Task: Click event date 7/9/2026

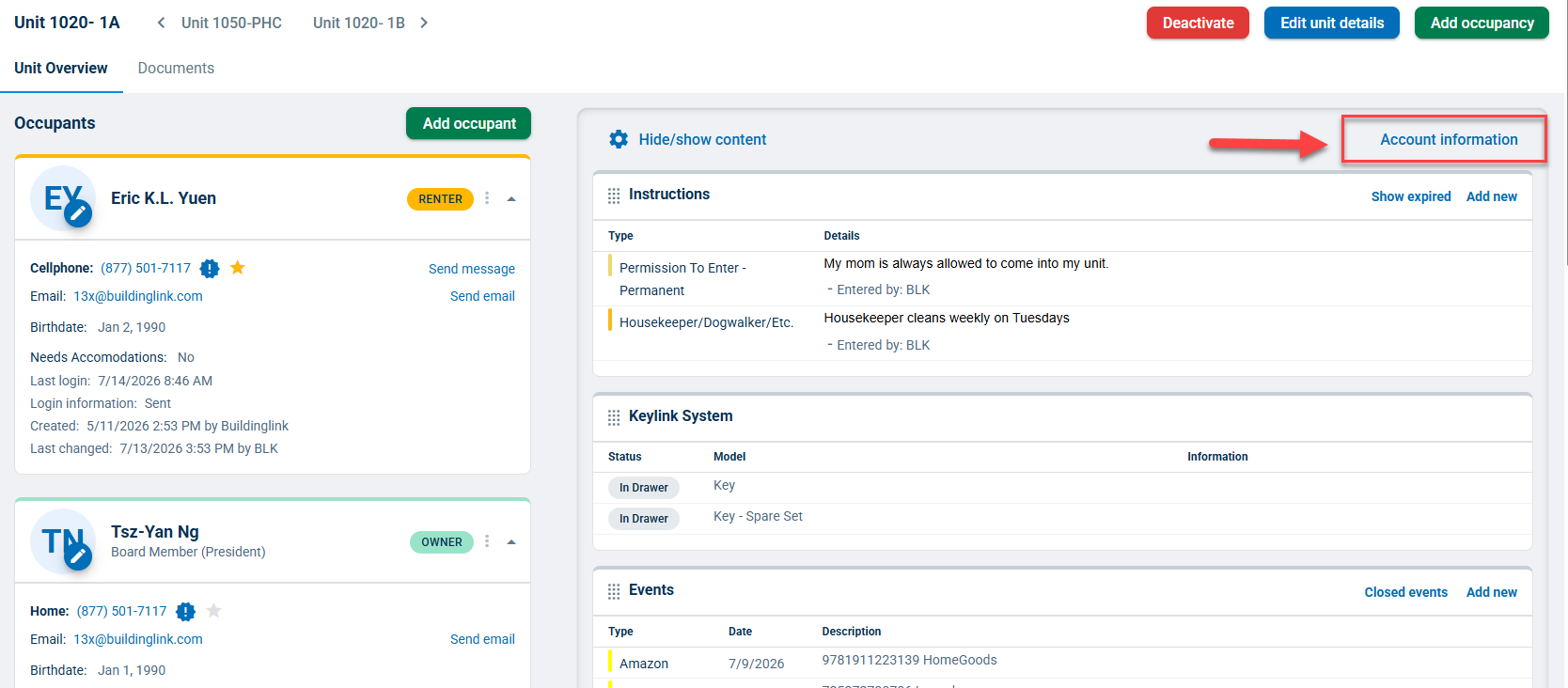Action: (x=757, y=664)
